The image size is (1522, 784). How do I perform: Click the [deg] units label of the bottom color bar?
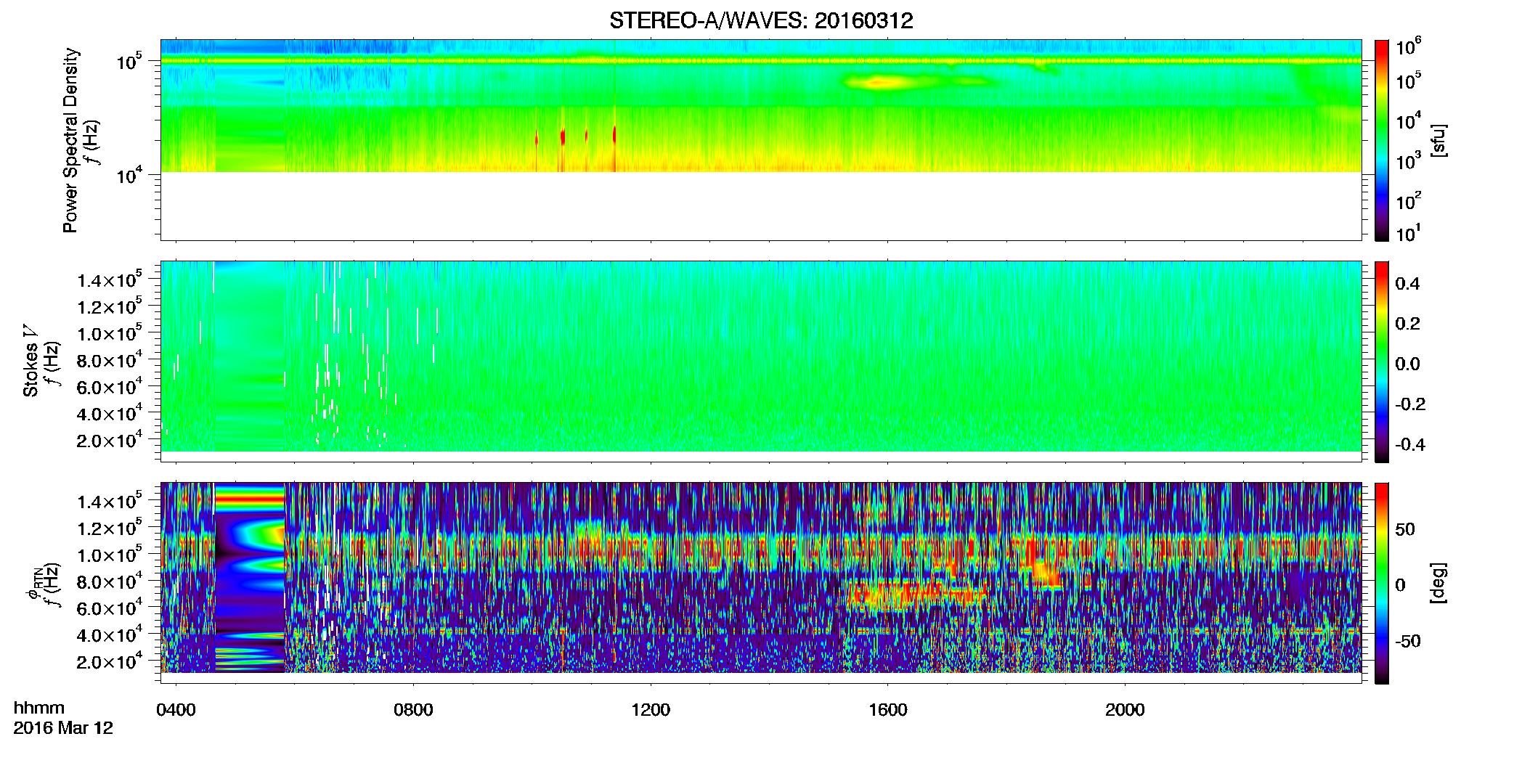[x=1439, y=583]
